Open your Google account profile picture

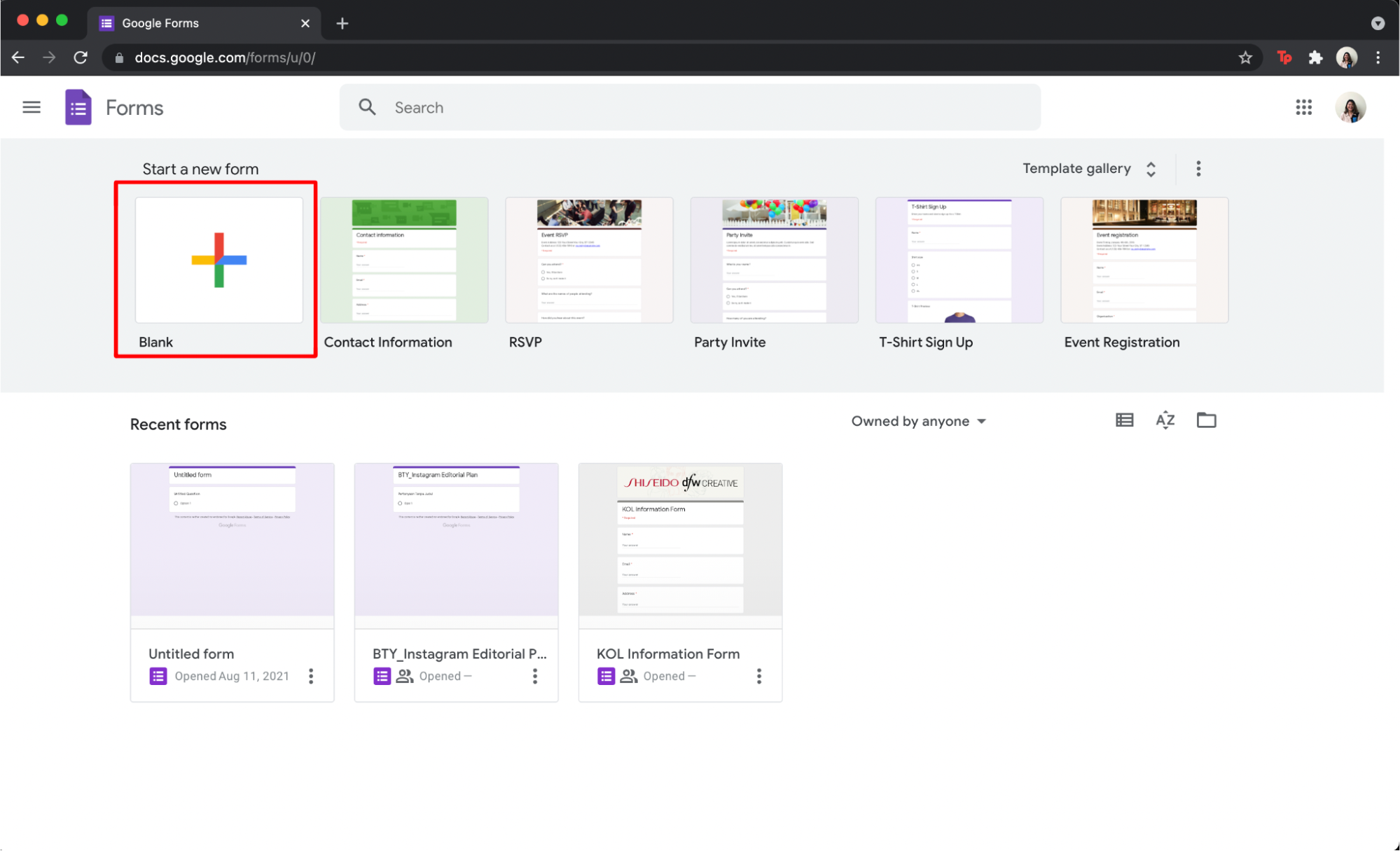pos(1351,106)
